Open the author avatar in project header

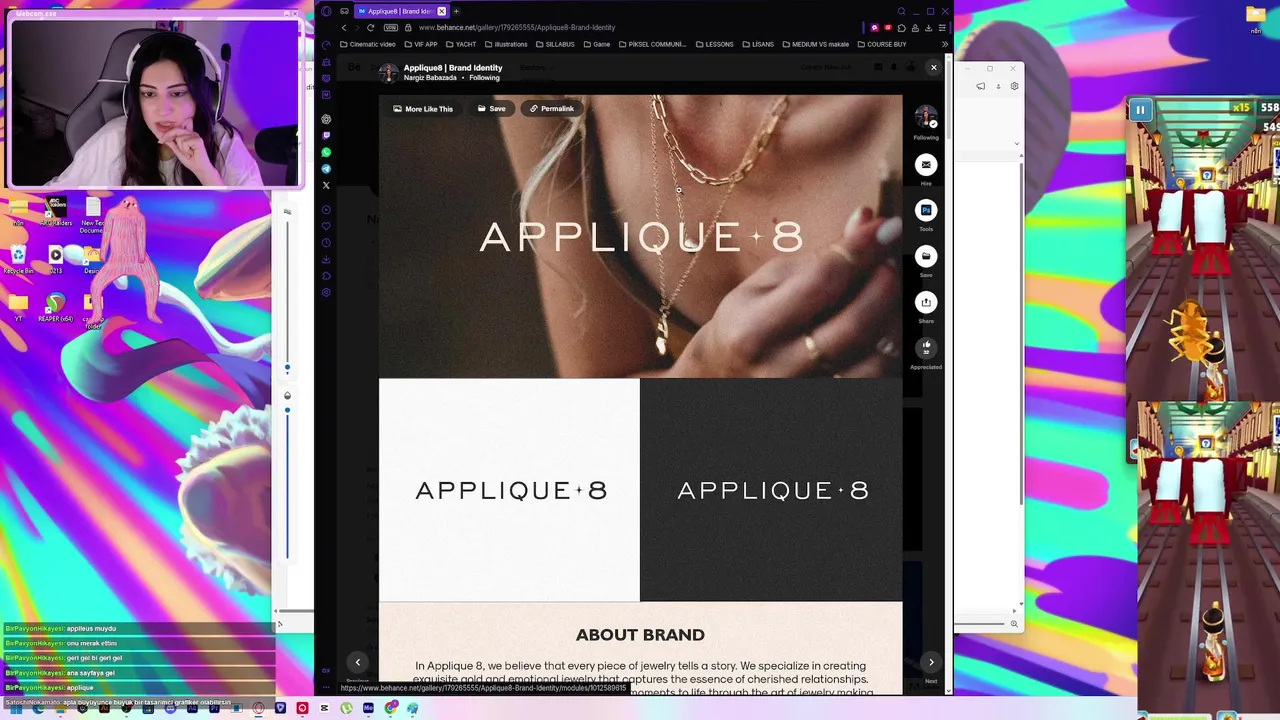coord(388,72)
